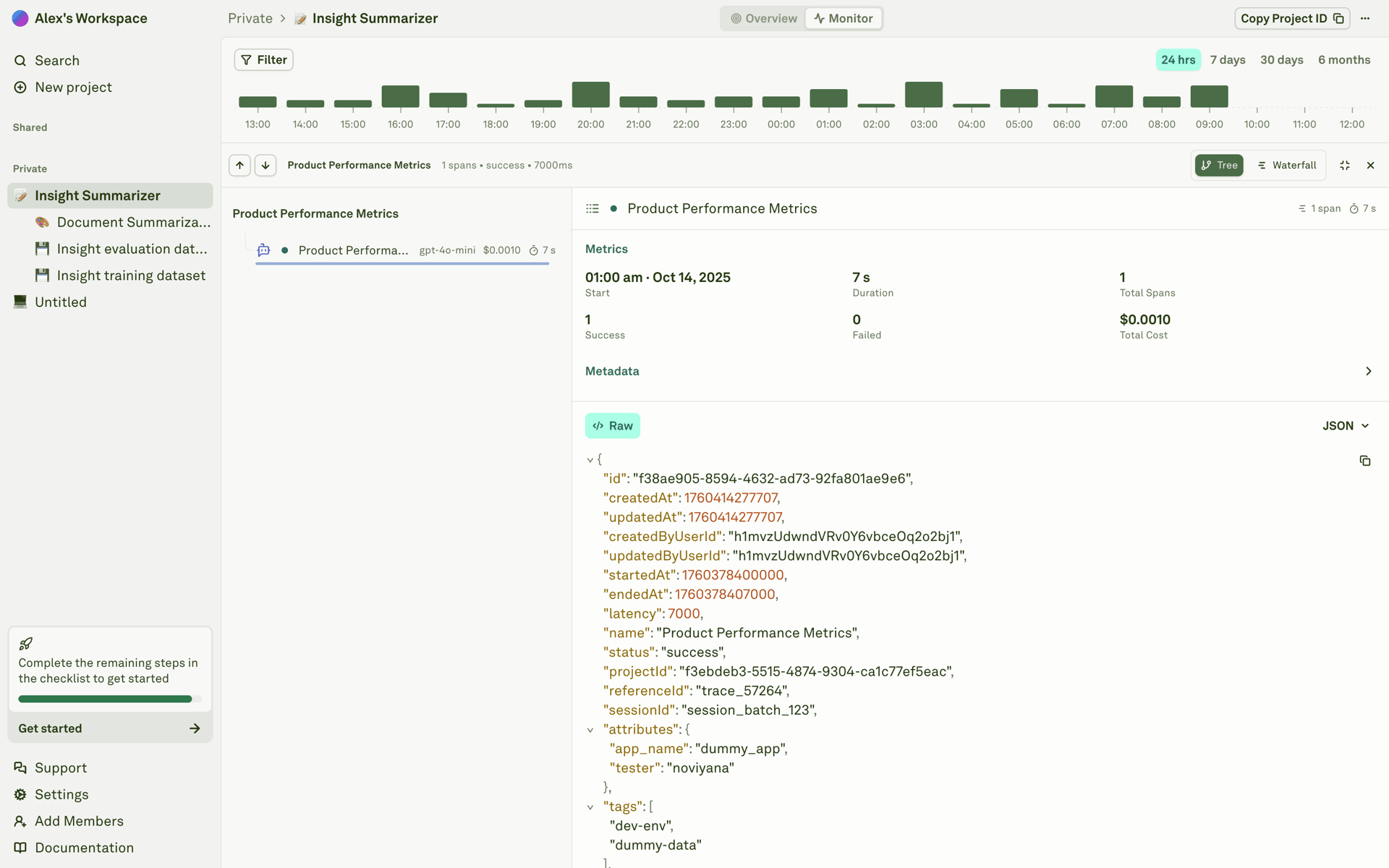Click Alex's Workspace avatar
This screenshot has height=868, width=1389.
[x=20, y=19]
